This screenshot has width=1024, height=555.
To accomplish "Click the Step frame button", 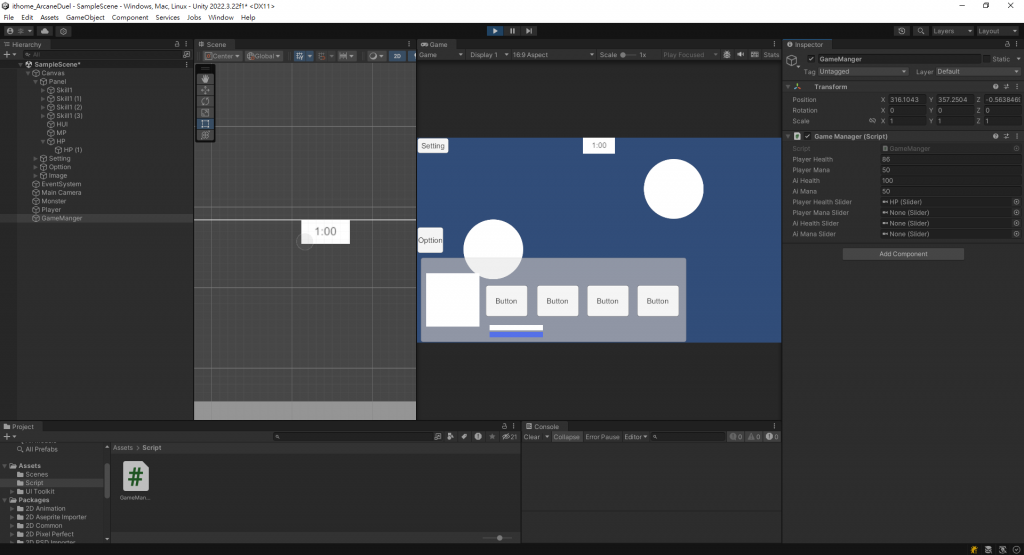I will click(529, 31).
